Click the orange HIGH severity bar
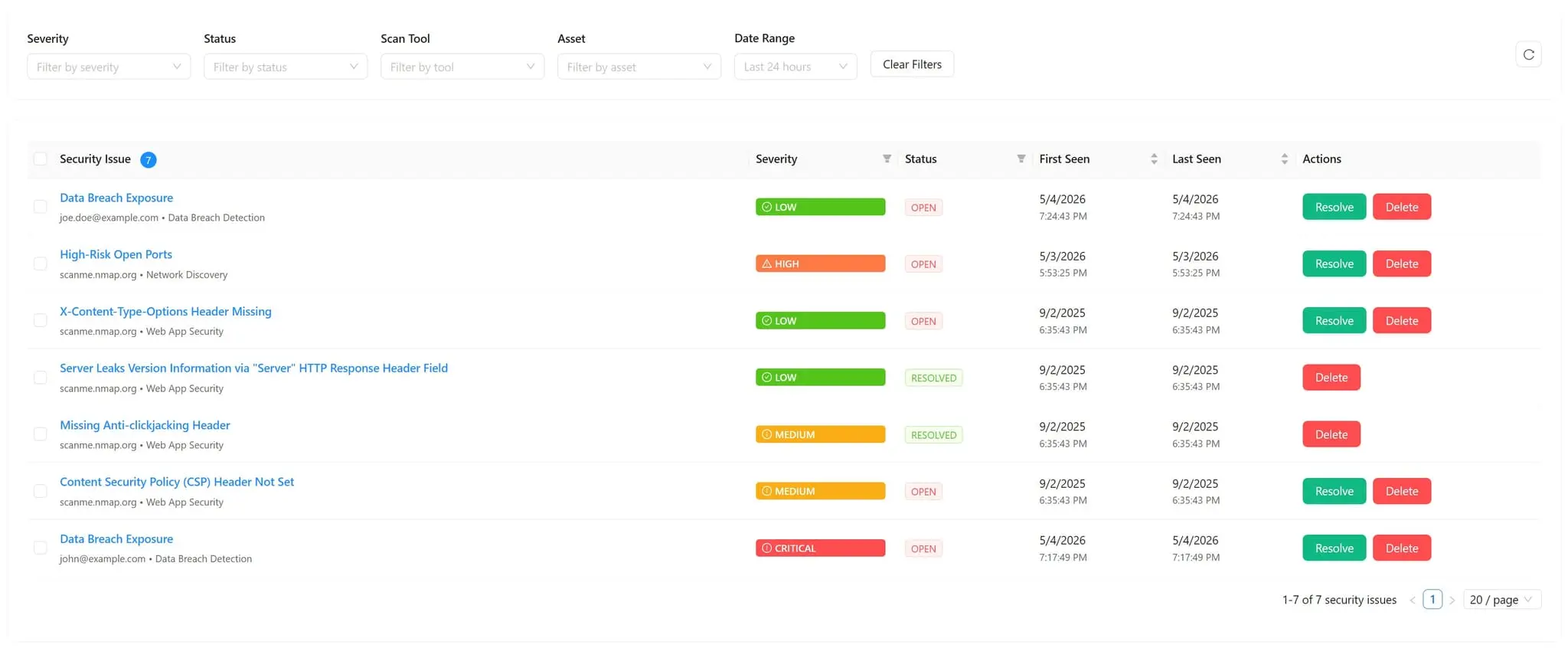 (x=820, y=263)
